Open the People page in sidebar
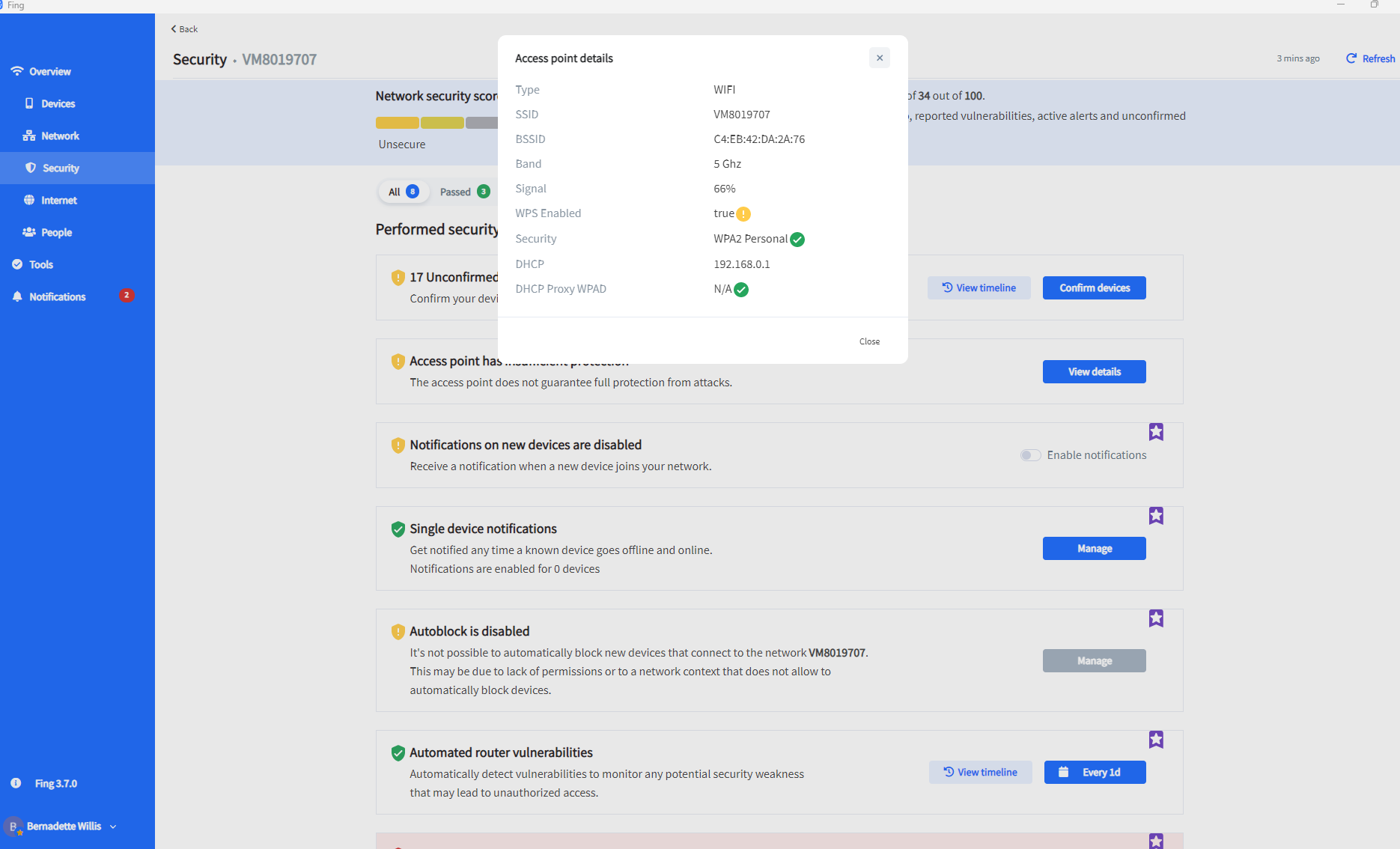Screen dimensions: 1400x849 click(x=56, y=233)
